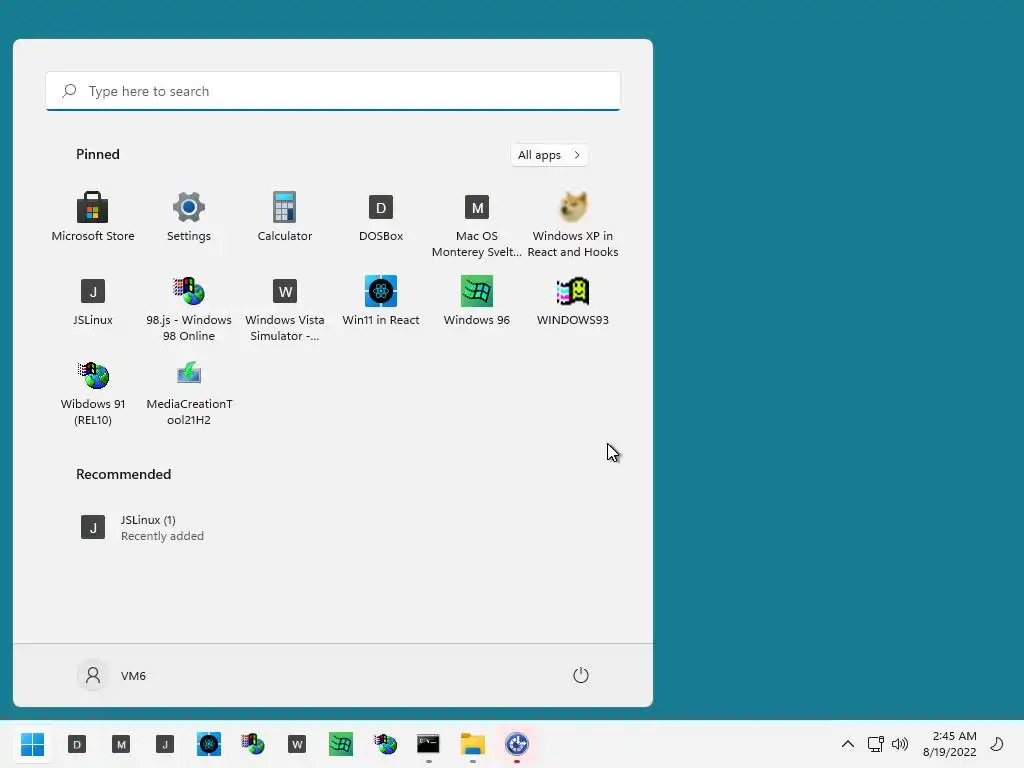Open Win11 in React taskbar icon
This screenshot has height=768, width=1024.
click(x=209, y=744)
